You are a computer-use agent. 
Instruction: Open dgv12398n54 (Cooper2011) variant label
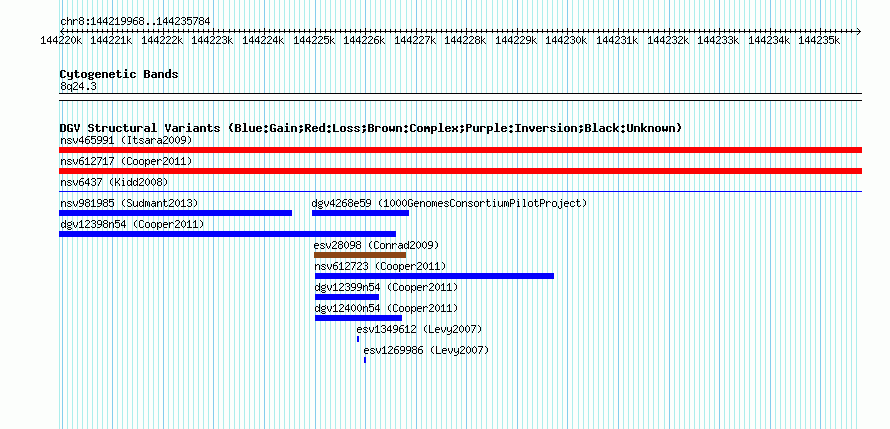[132, 224]
